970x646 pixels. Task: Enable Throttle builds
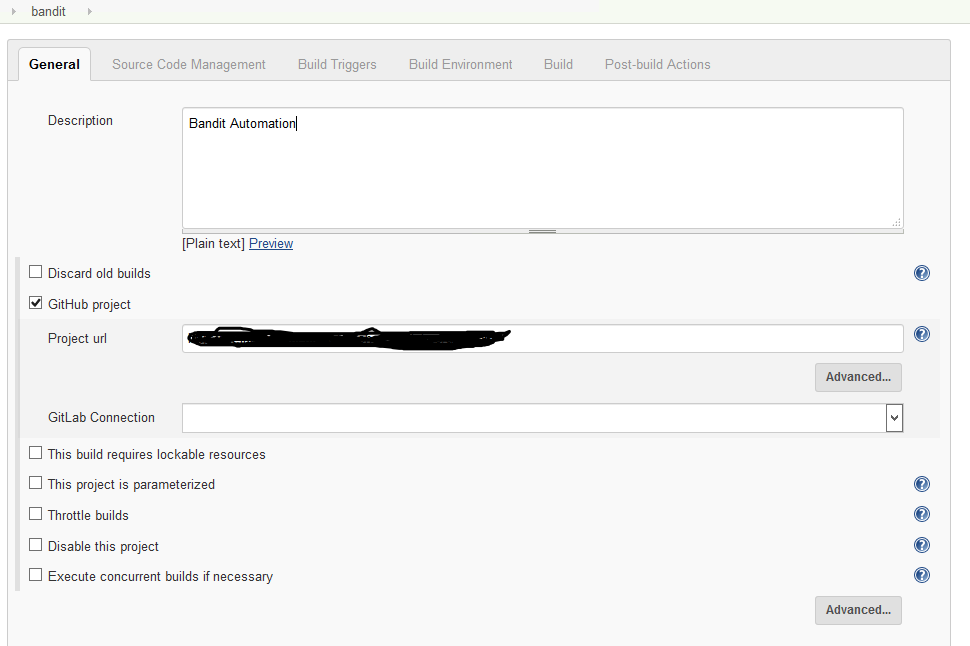[35, 514]
